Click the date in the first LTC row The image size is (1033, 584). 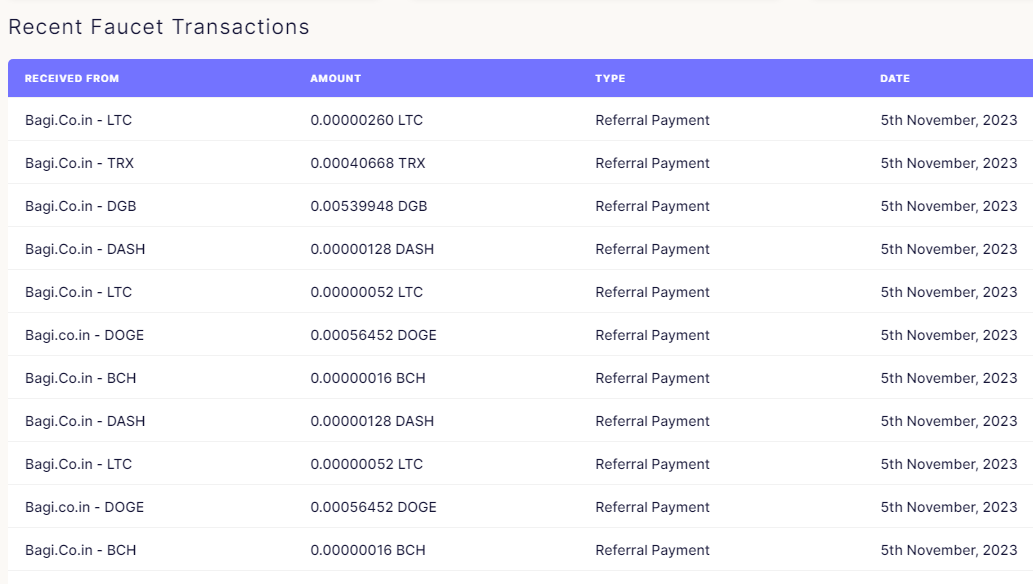point(949,120)
